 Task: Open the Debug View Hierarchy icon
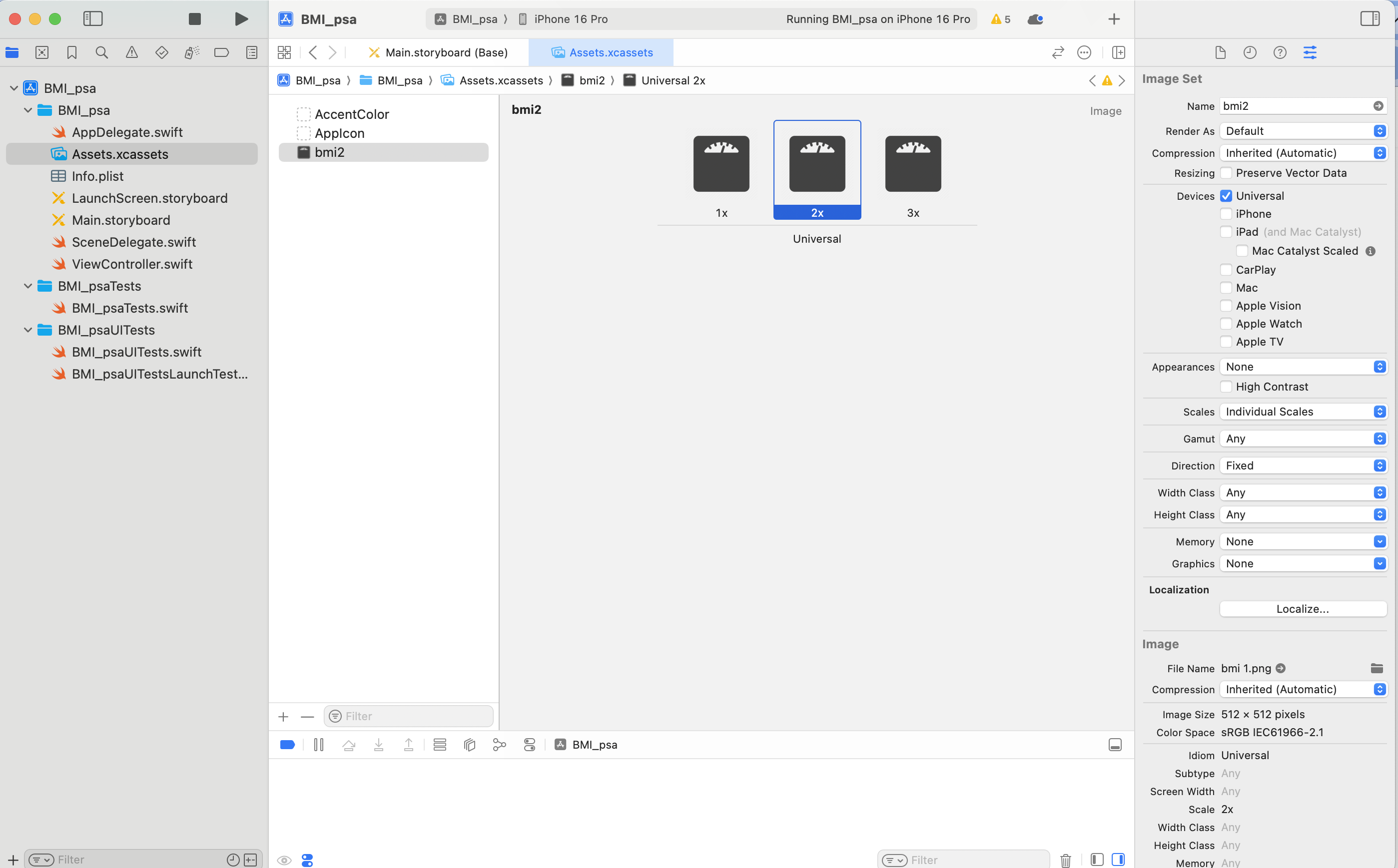click(469, 745)
